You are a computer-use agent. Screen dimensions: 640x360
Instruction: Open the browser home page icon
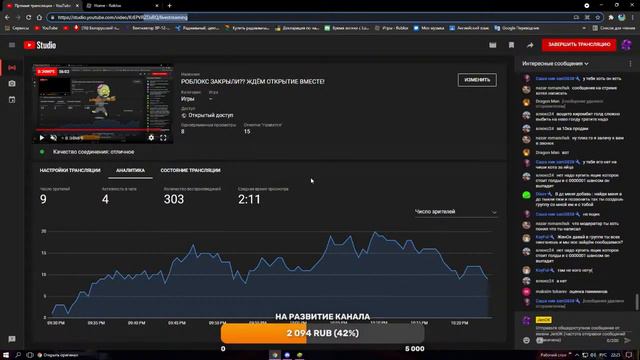tap(39, 17)
